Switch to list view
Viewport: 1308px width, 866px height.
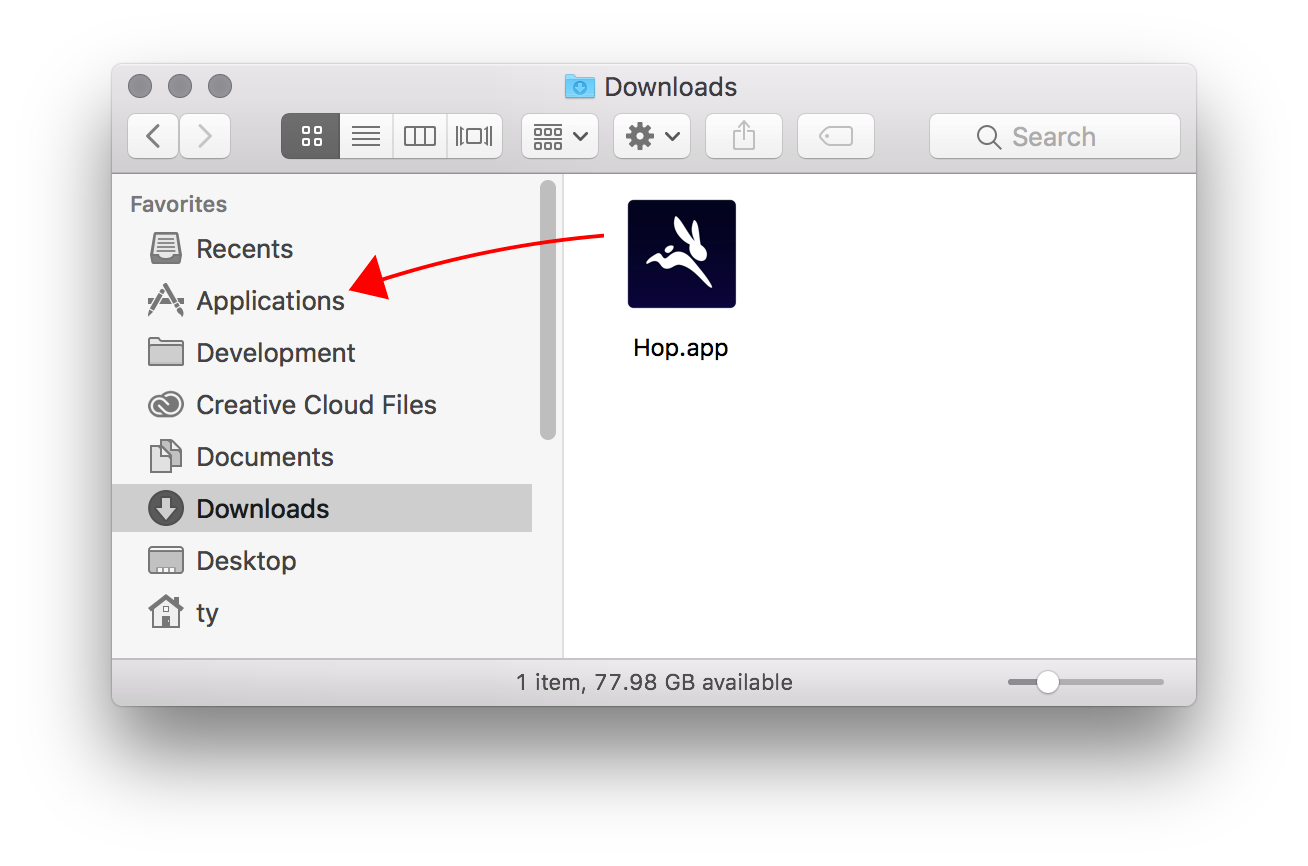pyautogui.click(x=366, y=136)
